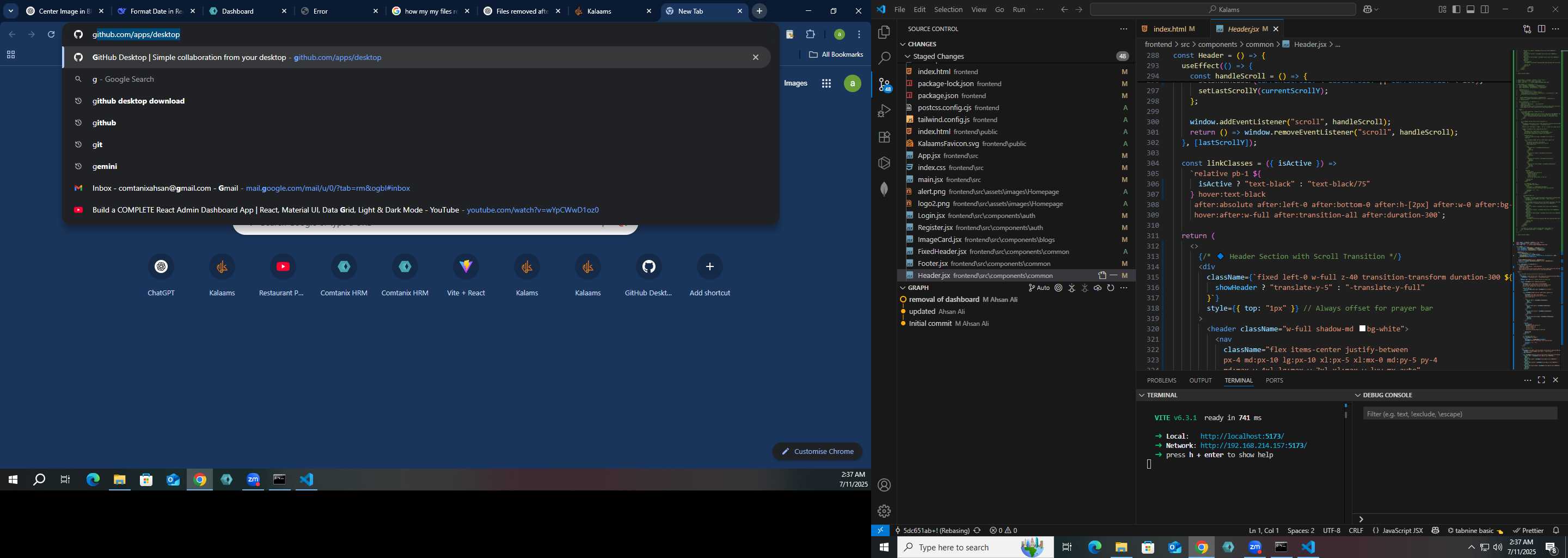Screen dimensions: 1568x558
Task: Open the Dashboard Chrome tab
Action: 248,11
